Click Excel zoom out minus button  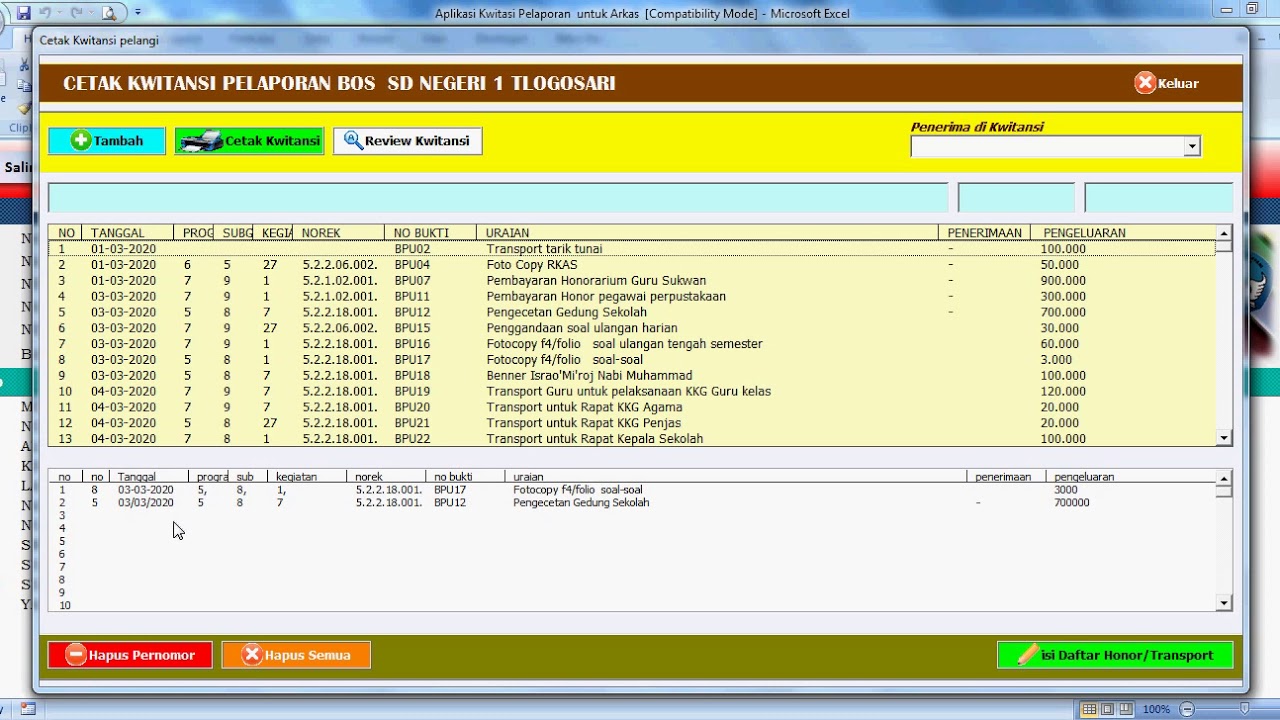point(1186,709)
